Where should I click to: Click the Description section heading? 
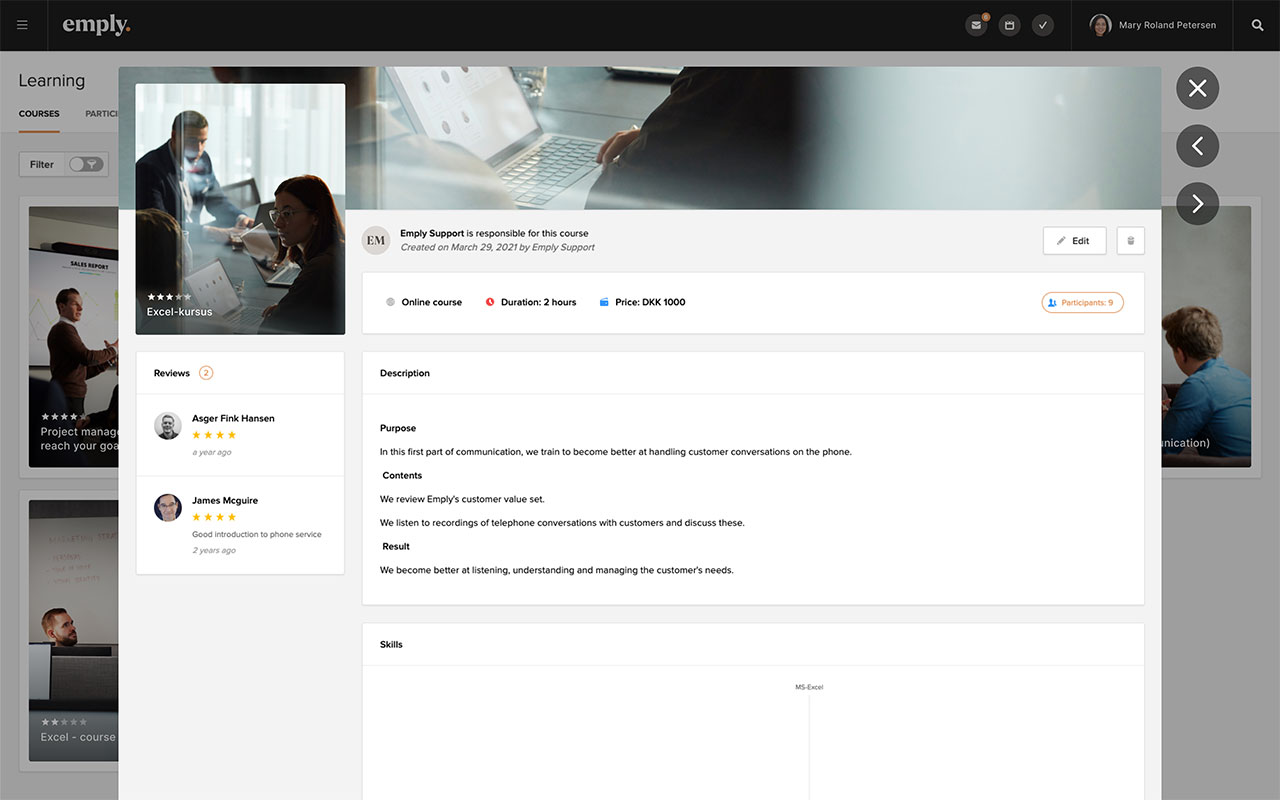[405, 373]
